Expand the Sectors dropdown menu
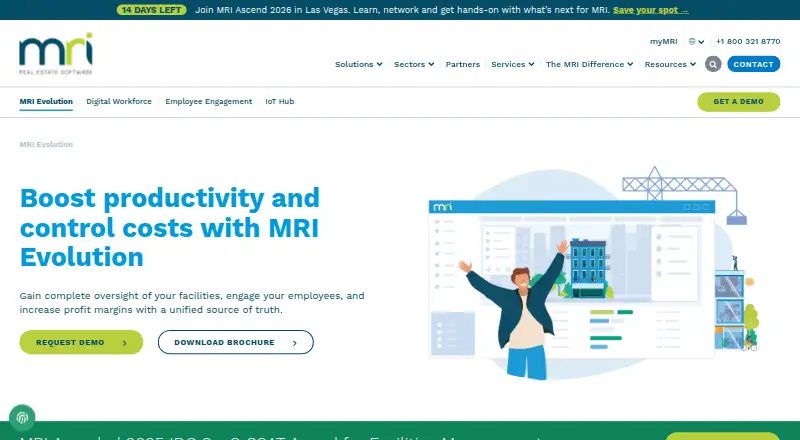Screen dimensions: 800x440 [414, 64]
